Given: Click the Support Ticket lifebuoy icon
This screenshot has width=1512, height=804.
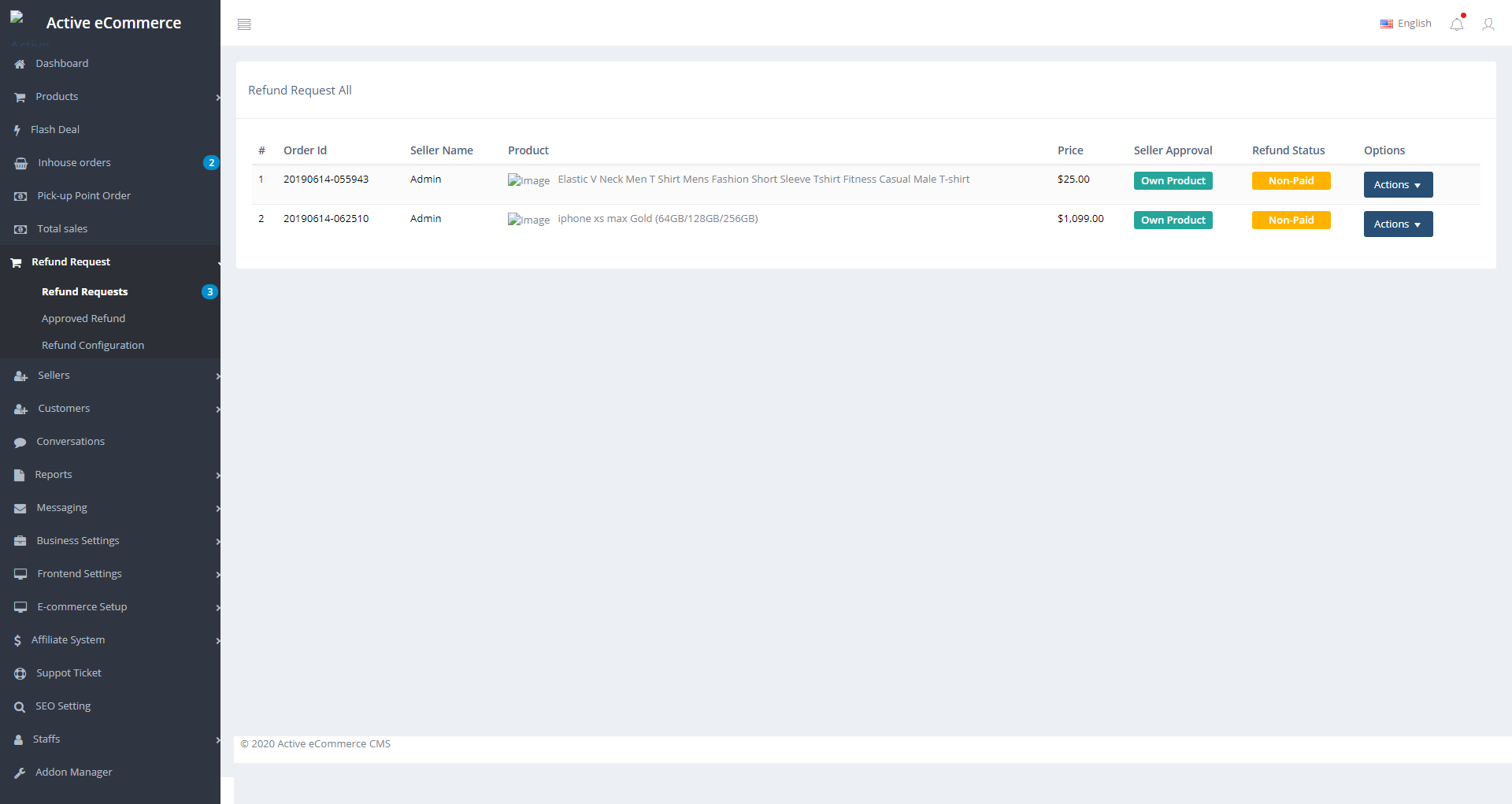Looking at the screenshot, I should pyautogui.click(x=20, y=673).
